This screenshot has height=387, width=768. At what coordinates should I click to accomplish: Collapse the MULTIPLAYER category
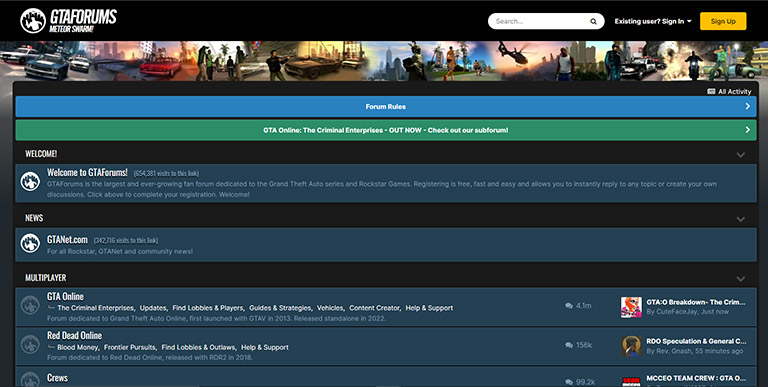pos(740,279)
